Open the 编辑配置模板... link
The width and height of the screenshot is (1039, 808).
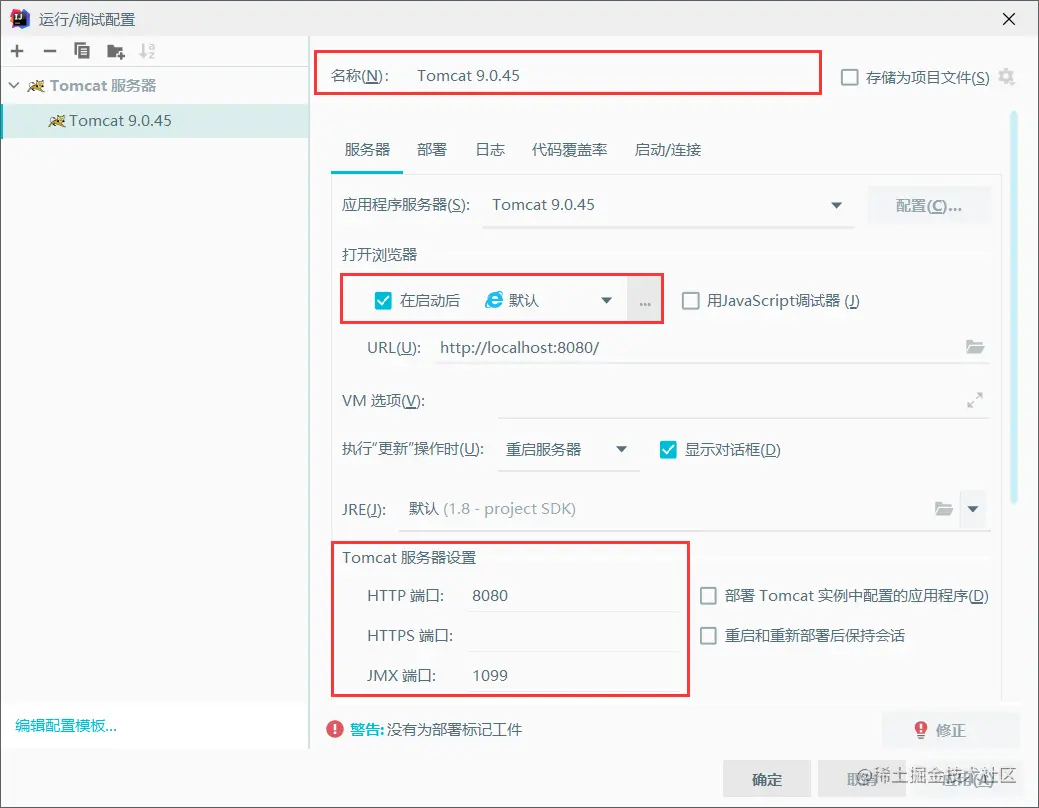[x=66, y=726]
